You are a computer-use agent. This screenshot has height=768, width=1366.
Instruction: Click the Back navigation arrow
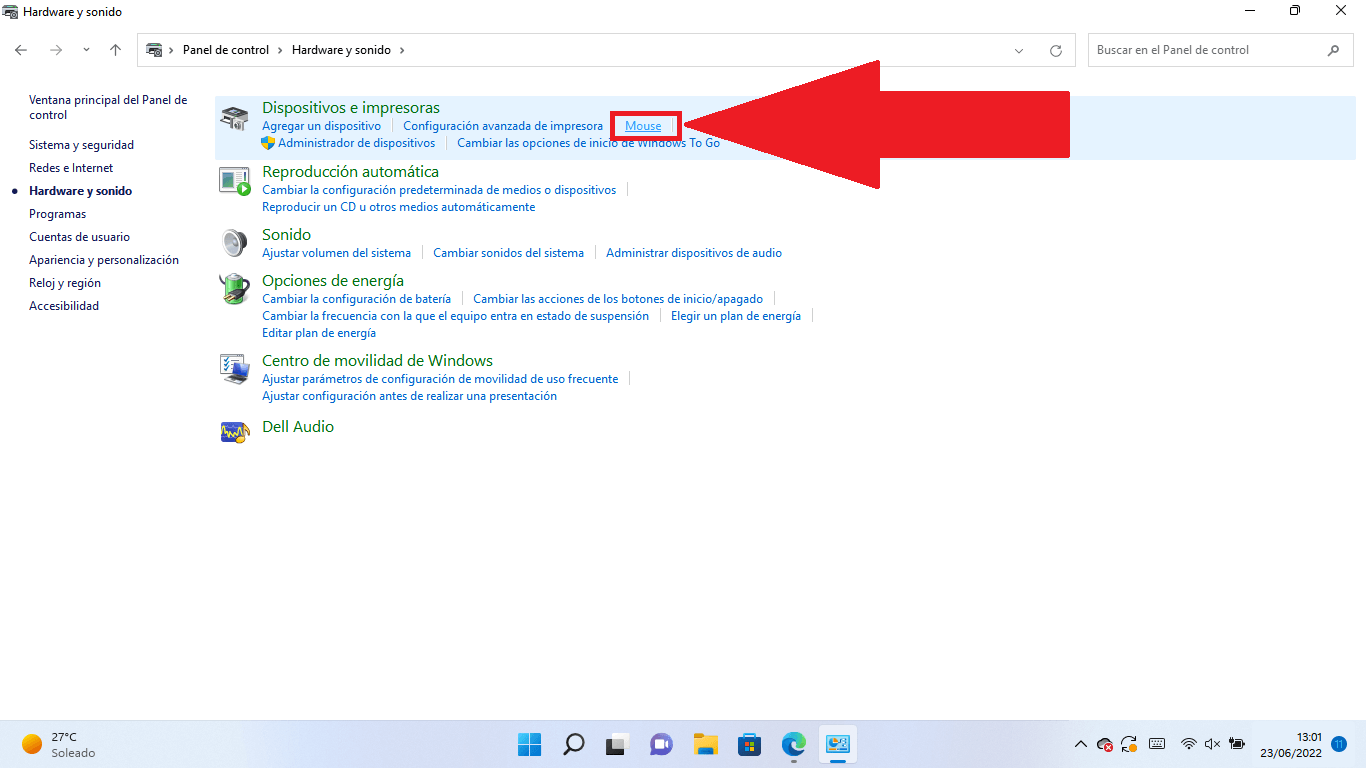[x=22, y=50]
